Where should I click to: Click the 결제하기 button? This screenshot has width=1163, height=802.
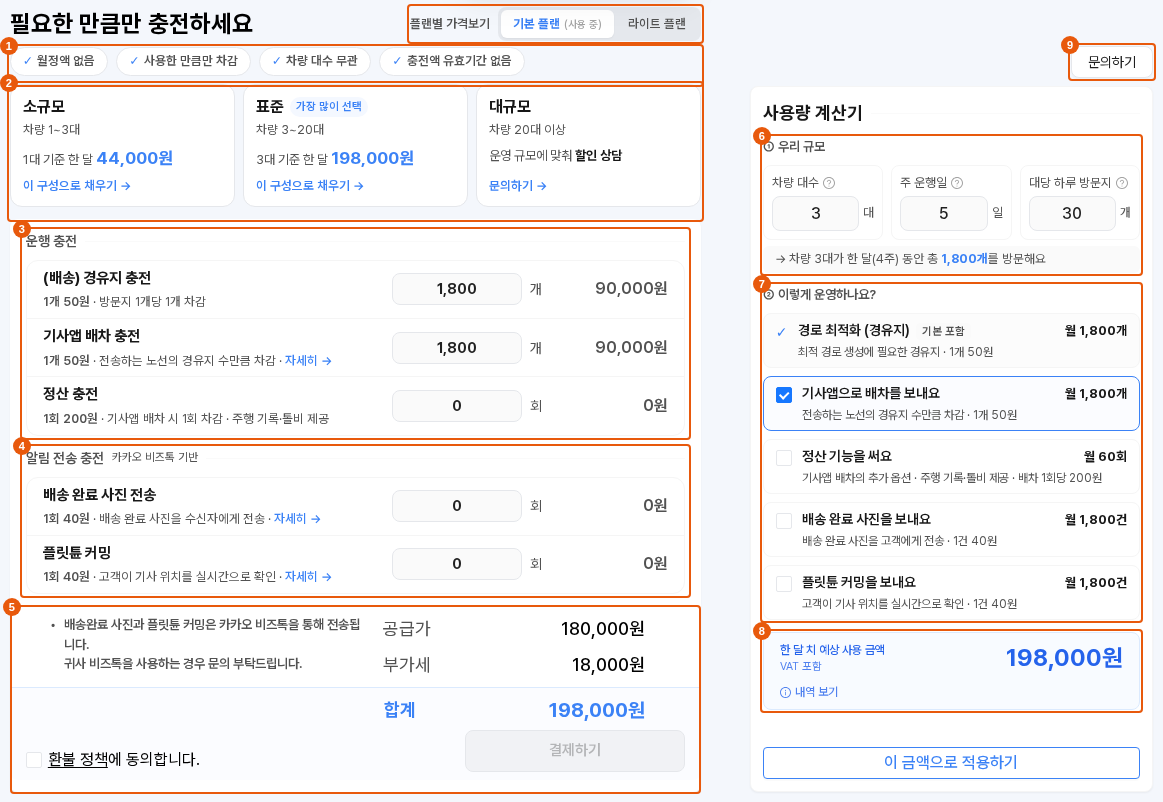coord(575,751)
